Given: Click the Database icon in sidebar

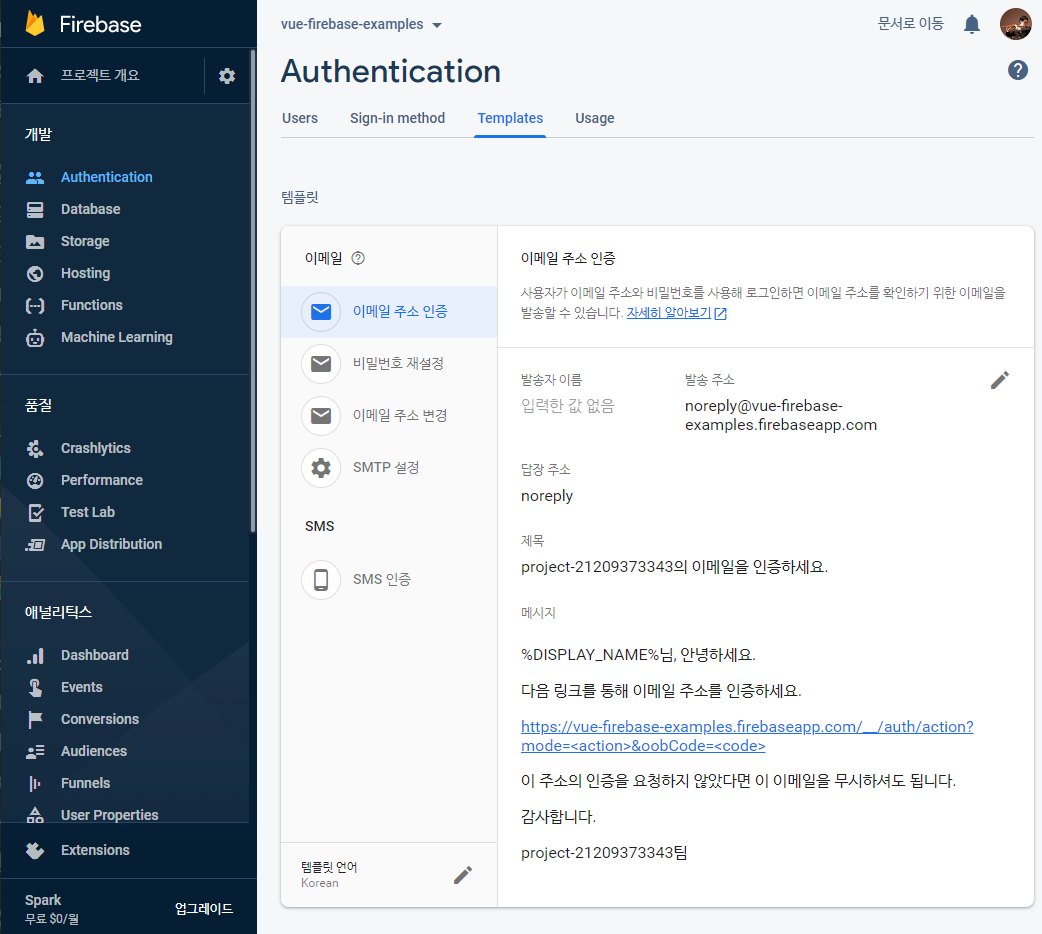Looking at the screenshot, I should [x=35, y=209].
